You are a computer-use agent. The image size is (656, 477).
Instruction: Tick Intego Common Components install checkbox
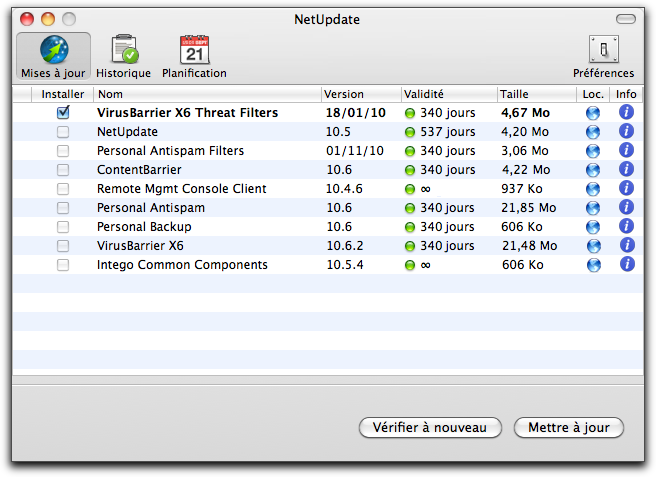63,265
